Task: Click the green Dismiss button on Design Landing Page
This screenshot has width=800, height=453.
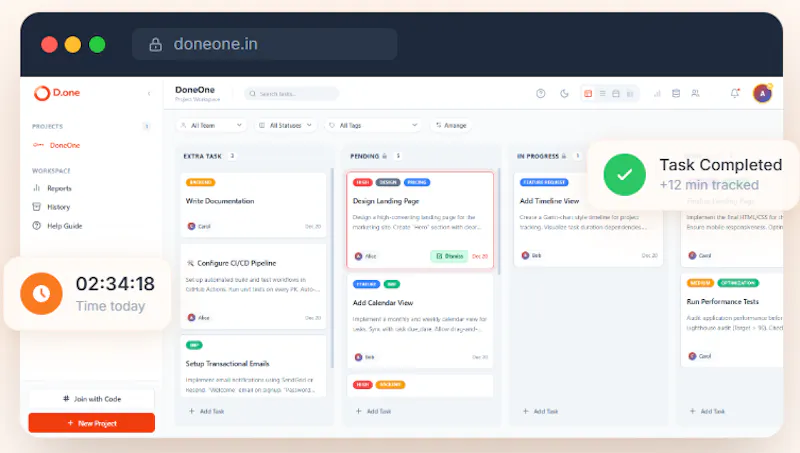Action: (x=449, y=256)
